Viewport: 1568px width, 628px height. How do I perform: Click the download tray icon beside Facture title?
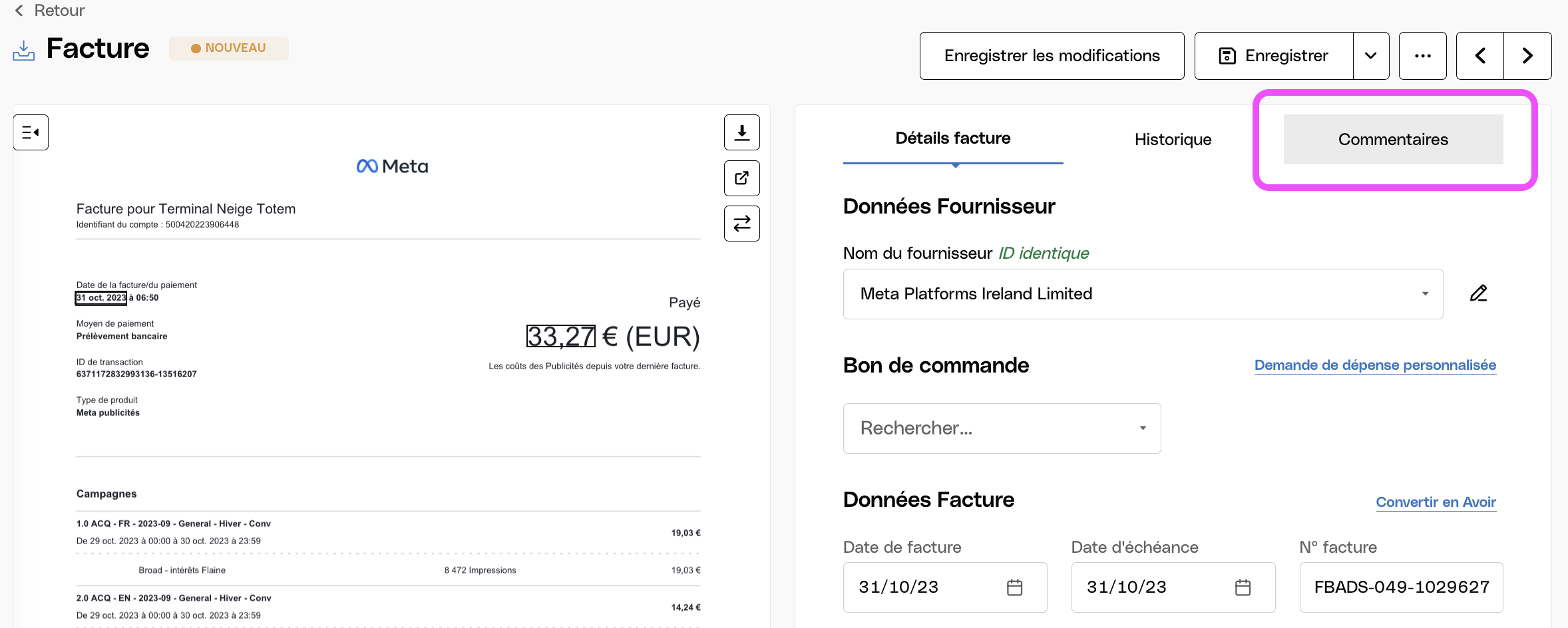[24, 51]
